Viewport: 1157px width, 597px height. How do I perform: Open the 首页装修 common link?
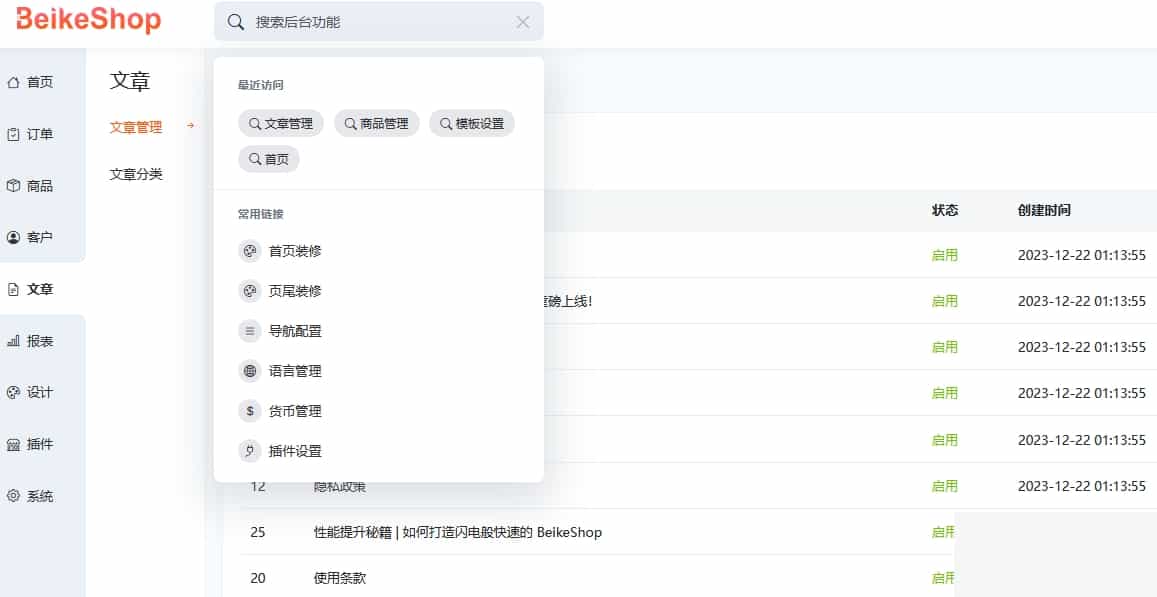[x=295, y=251]
